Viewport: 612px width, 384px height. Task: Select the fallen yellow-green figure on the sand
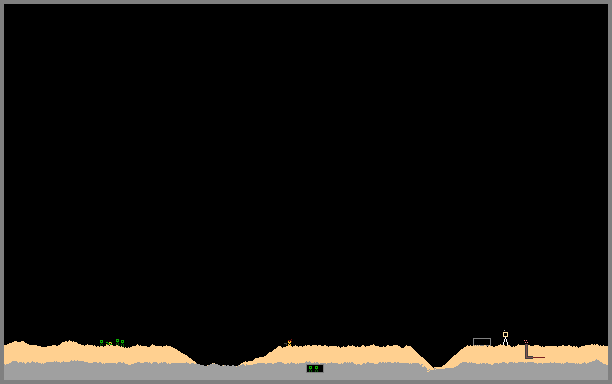(109, 344)
